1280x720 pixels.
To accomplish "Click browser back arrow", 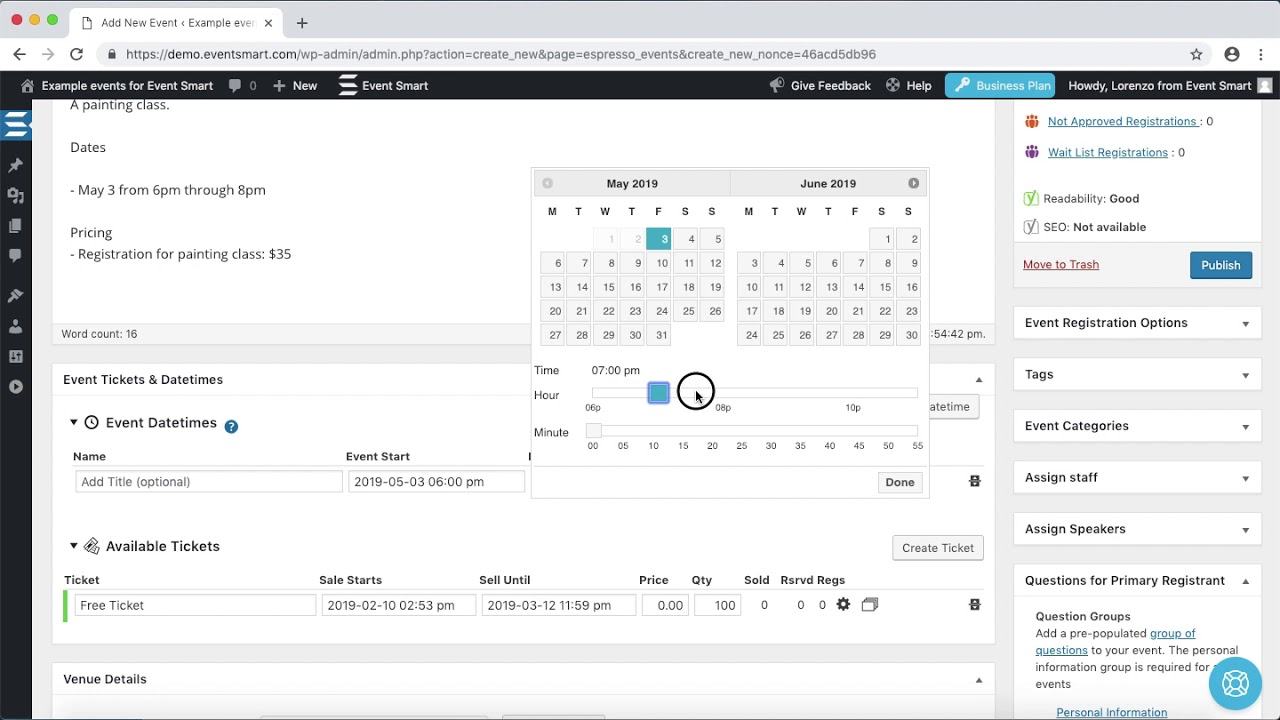I will [19, 54].
